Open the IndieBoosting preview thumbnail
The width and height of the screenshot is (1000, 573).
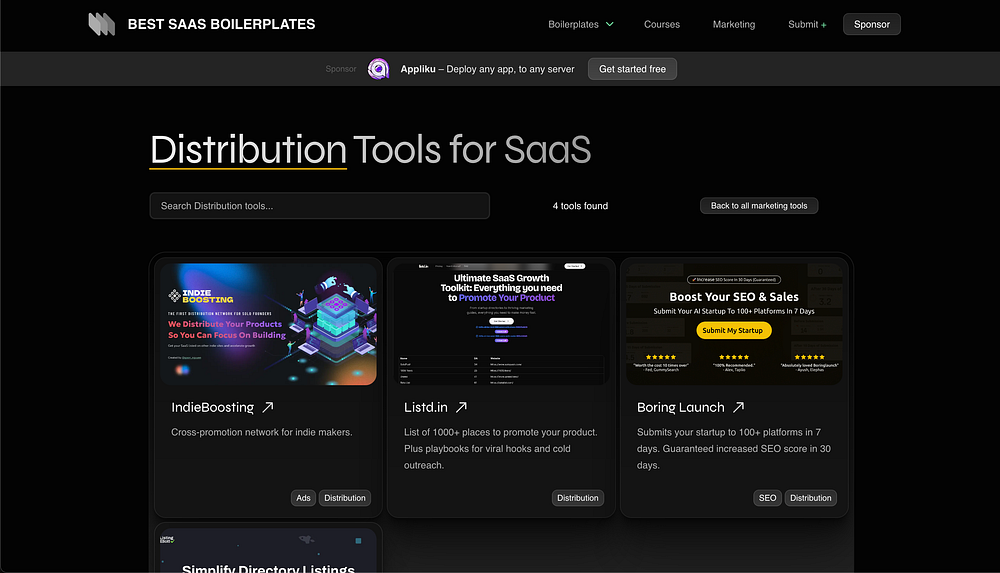click(268, 324)
